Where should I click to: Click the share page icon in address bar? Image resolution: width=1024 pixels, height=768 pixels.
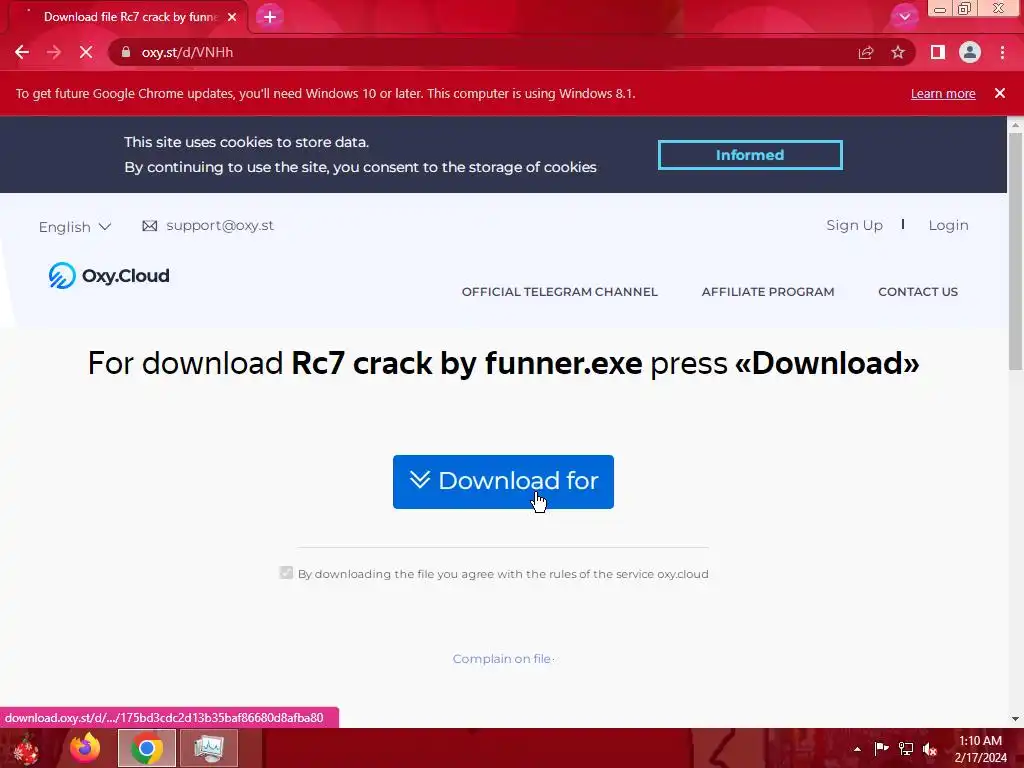tap(866, 52)
